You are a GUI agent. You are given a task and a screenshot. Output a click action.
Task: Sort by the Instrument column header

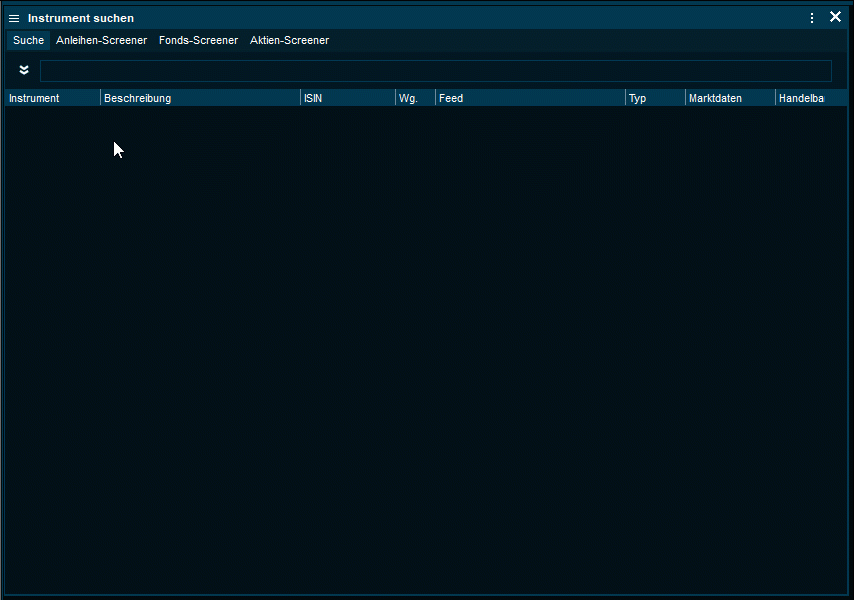click(34, 98)
